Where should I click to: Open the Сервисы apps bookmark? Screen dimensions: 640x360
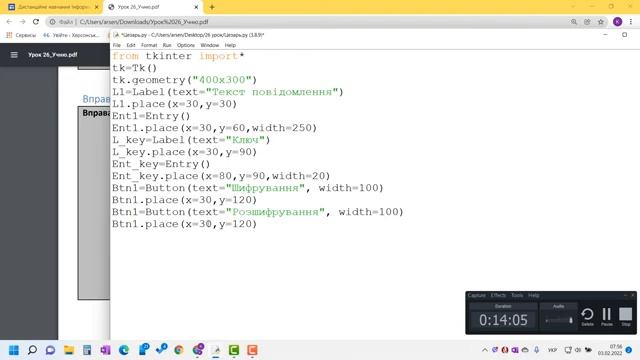coord(21,35)
